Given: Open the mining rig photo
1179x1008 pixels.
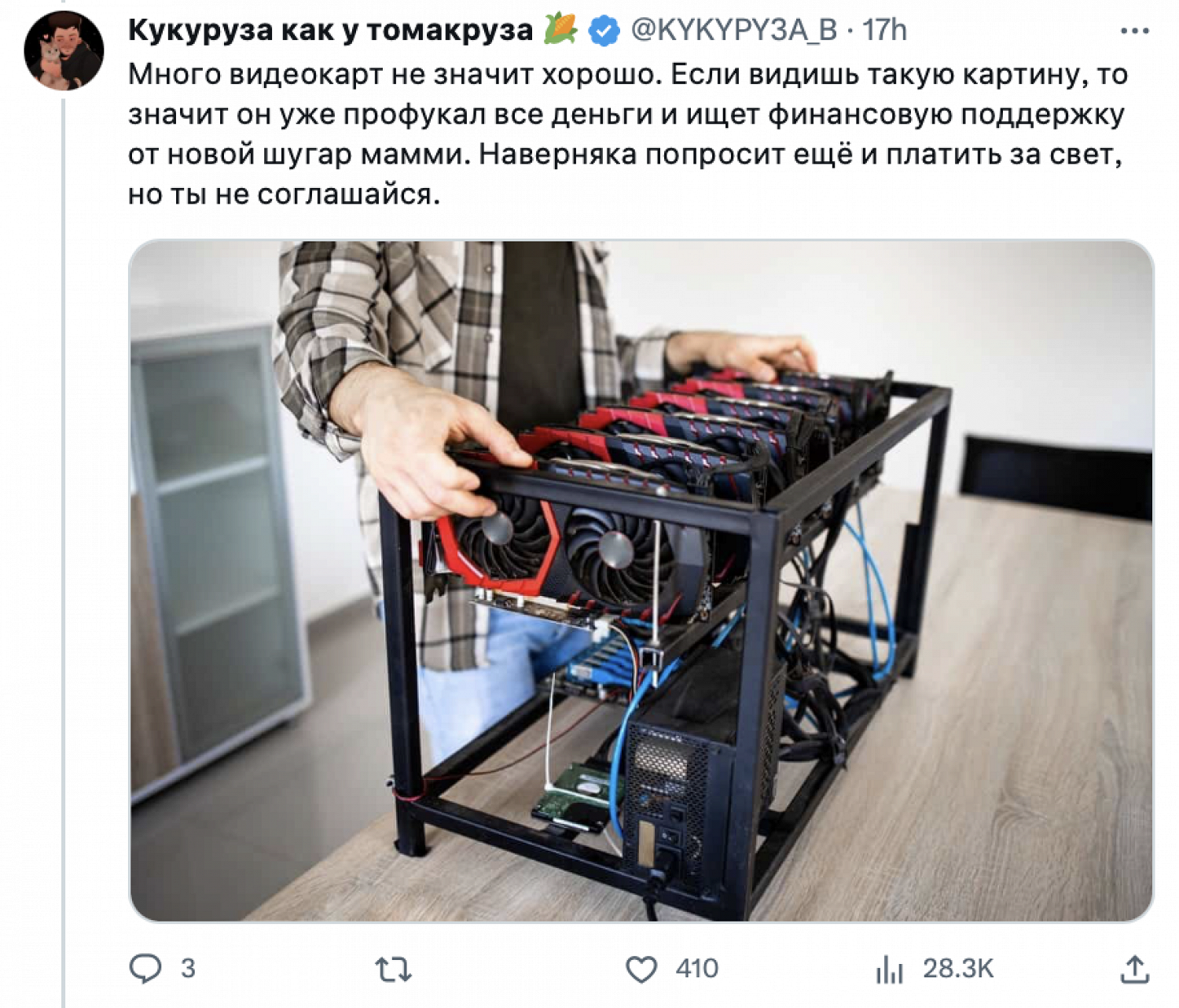Looking at the screenshot, I should (641, 580).
